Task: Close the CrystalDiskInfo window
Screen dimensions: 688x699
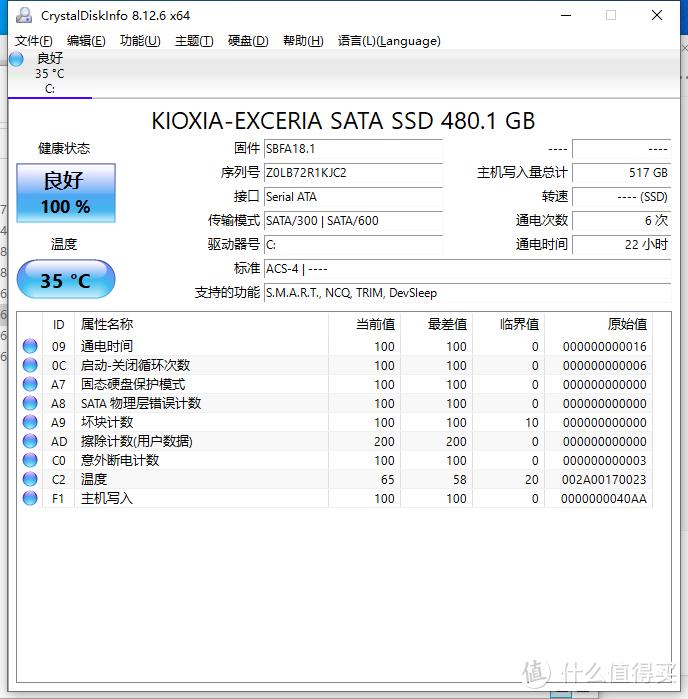Action: pos(657,16)
